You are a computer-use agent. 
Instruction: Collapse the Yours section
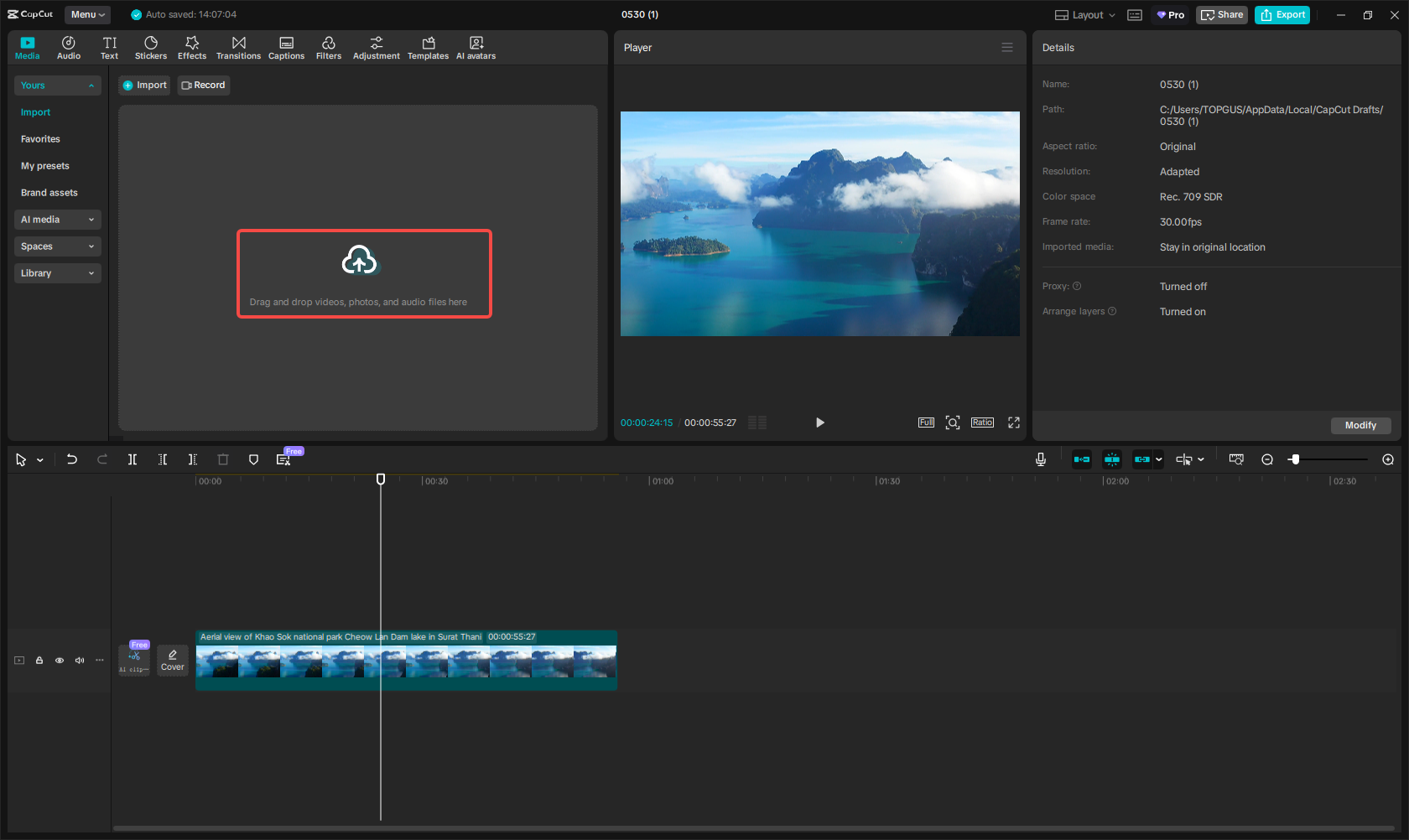click(57, 85)
